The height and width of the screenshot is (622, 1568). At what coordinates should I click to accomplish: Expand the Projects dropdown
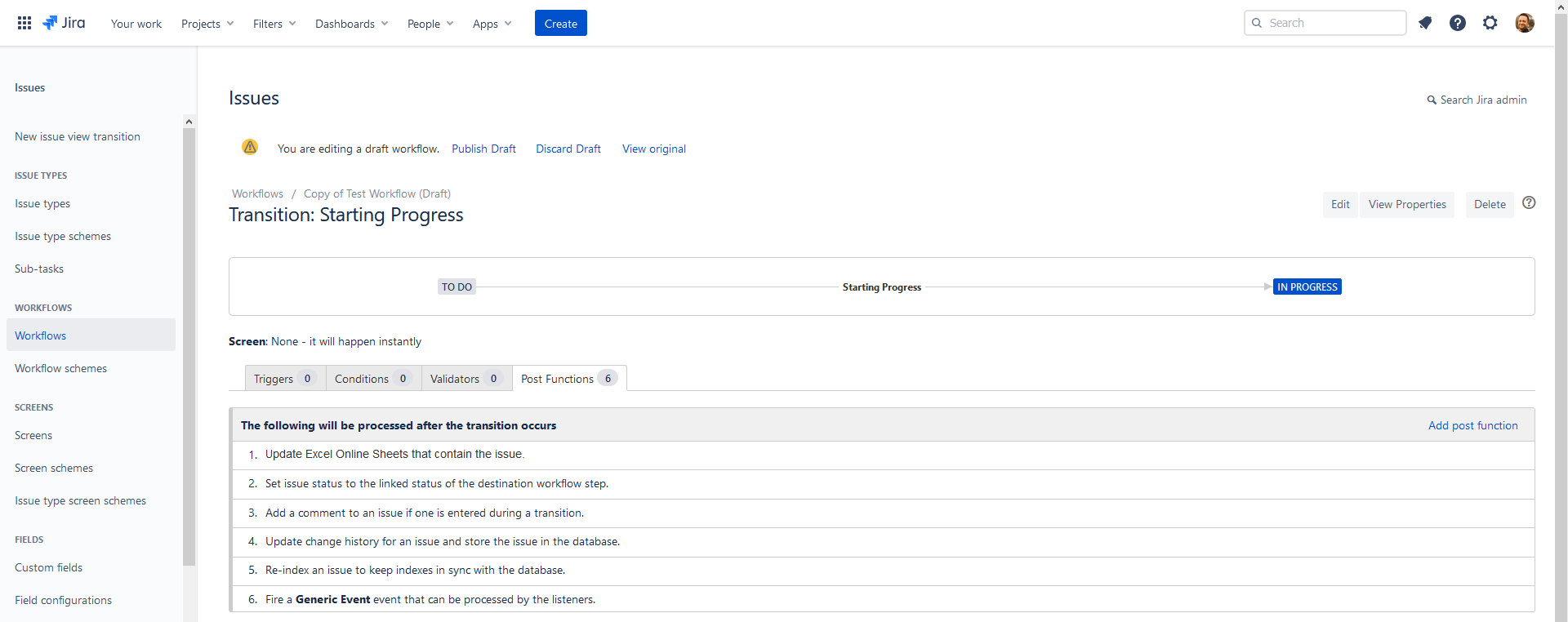(x=207, y=24)
